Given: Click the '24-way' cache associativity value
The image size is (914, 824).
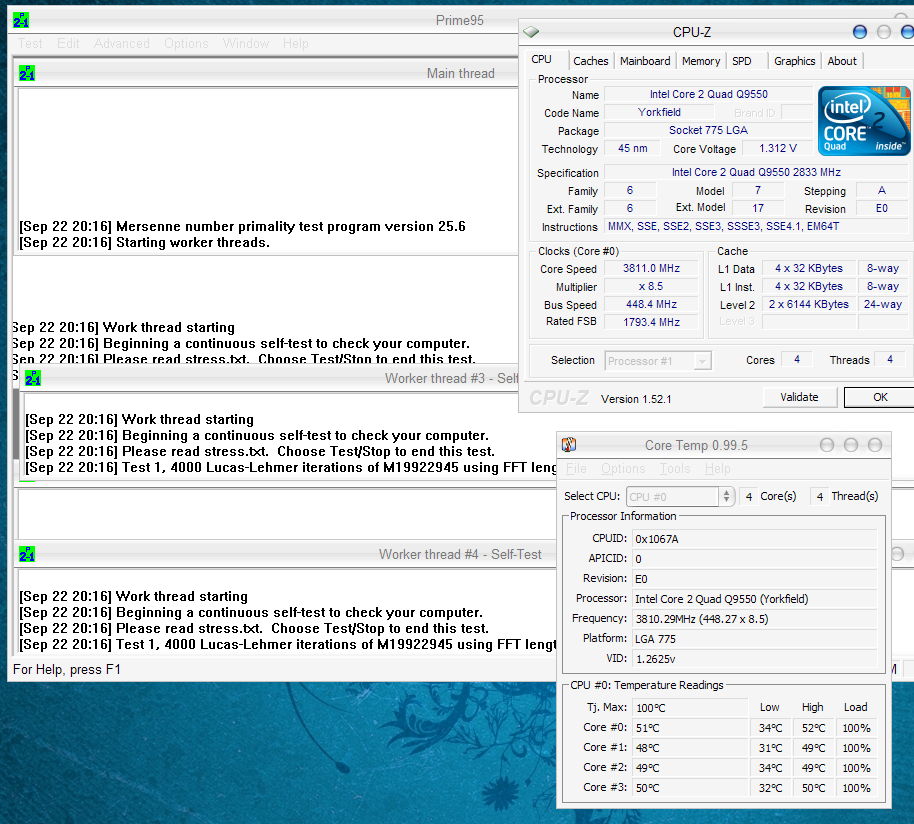Looking at the screenshot, I should (x=883, y=305).
